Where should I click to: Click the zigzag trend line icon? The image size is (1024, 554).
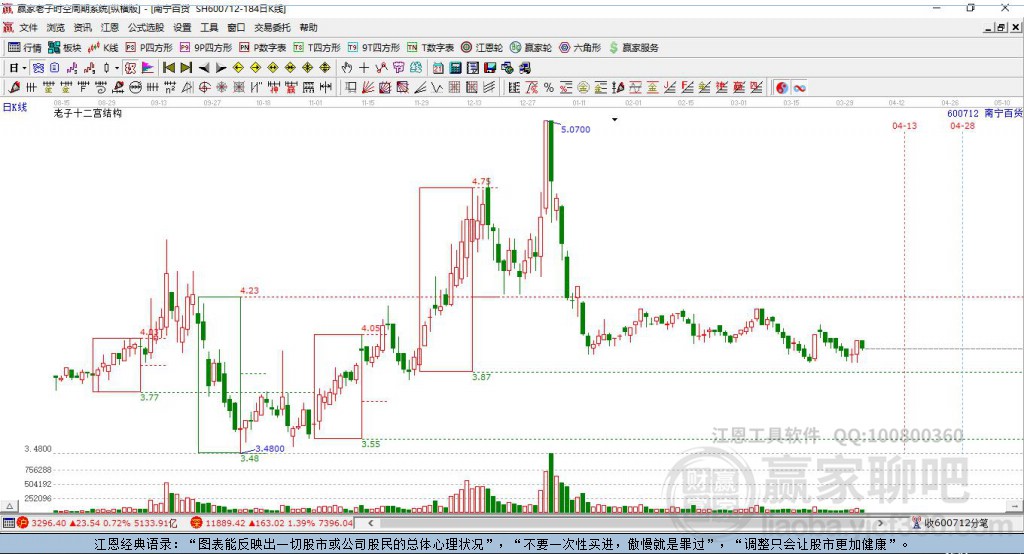[381, 68]
